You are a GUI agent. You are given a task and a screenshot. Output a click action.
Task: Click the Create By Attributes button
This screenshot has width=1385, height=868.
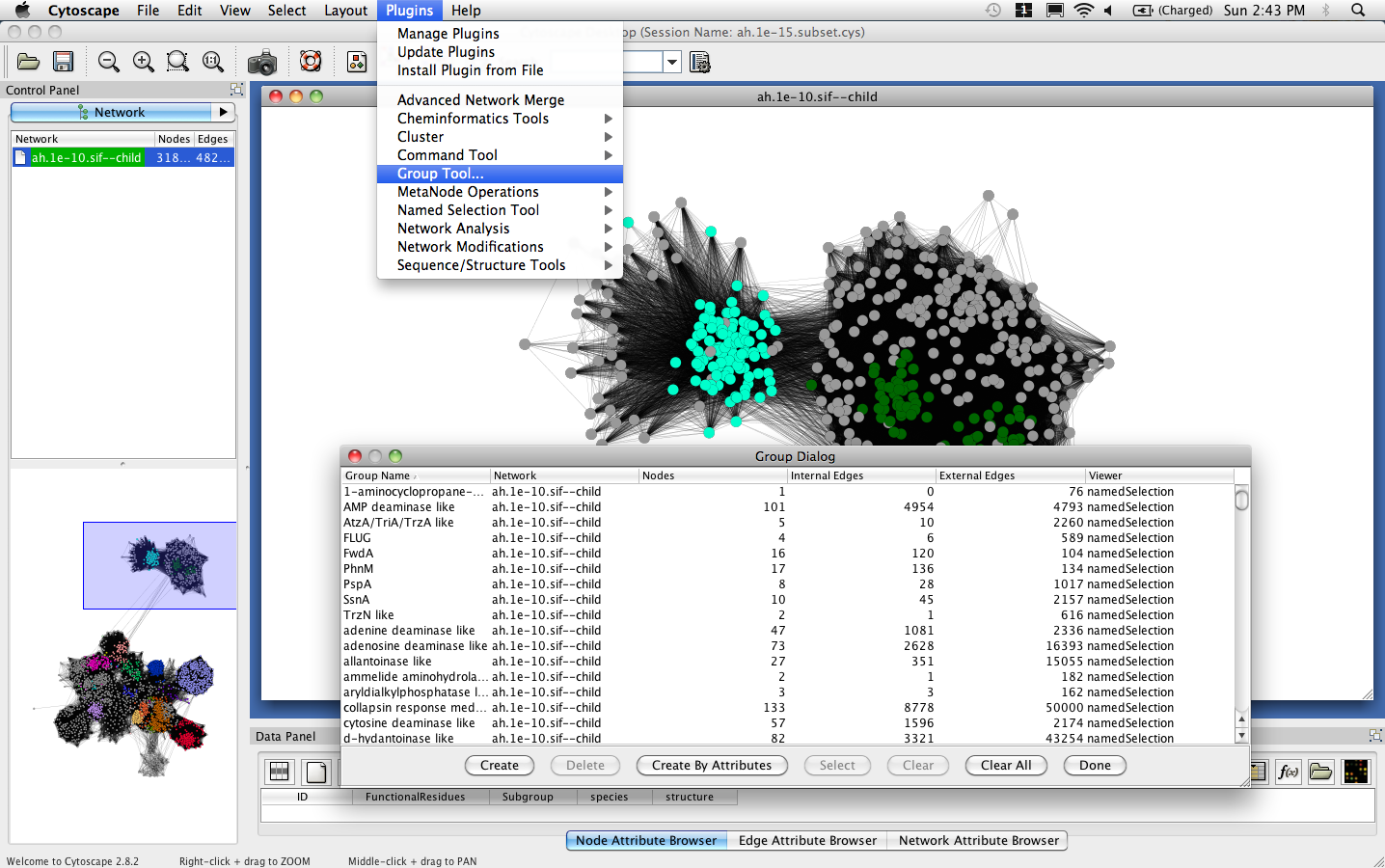(712, 766)
